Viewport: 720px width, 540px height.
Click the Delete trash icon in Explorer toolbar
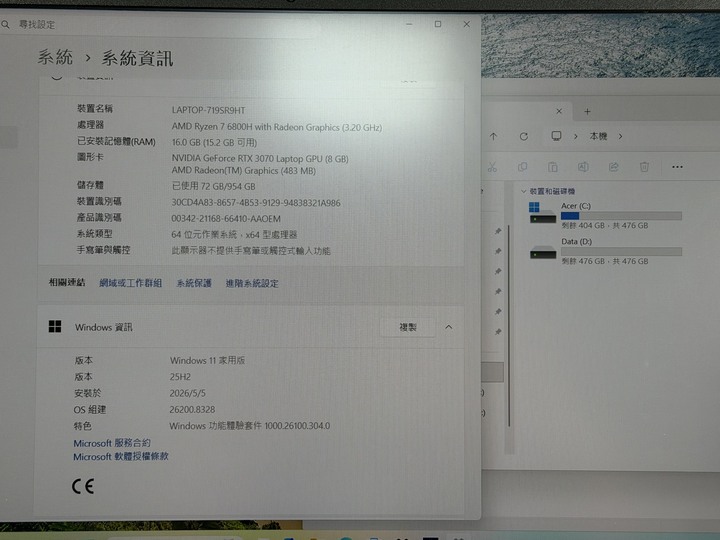(x=644, y=167)
